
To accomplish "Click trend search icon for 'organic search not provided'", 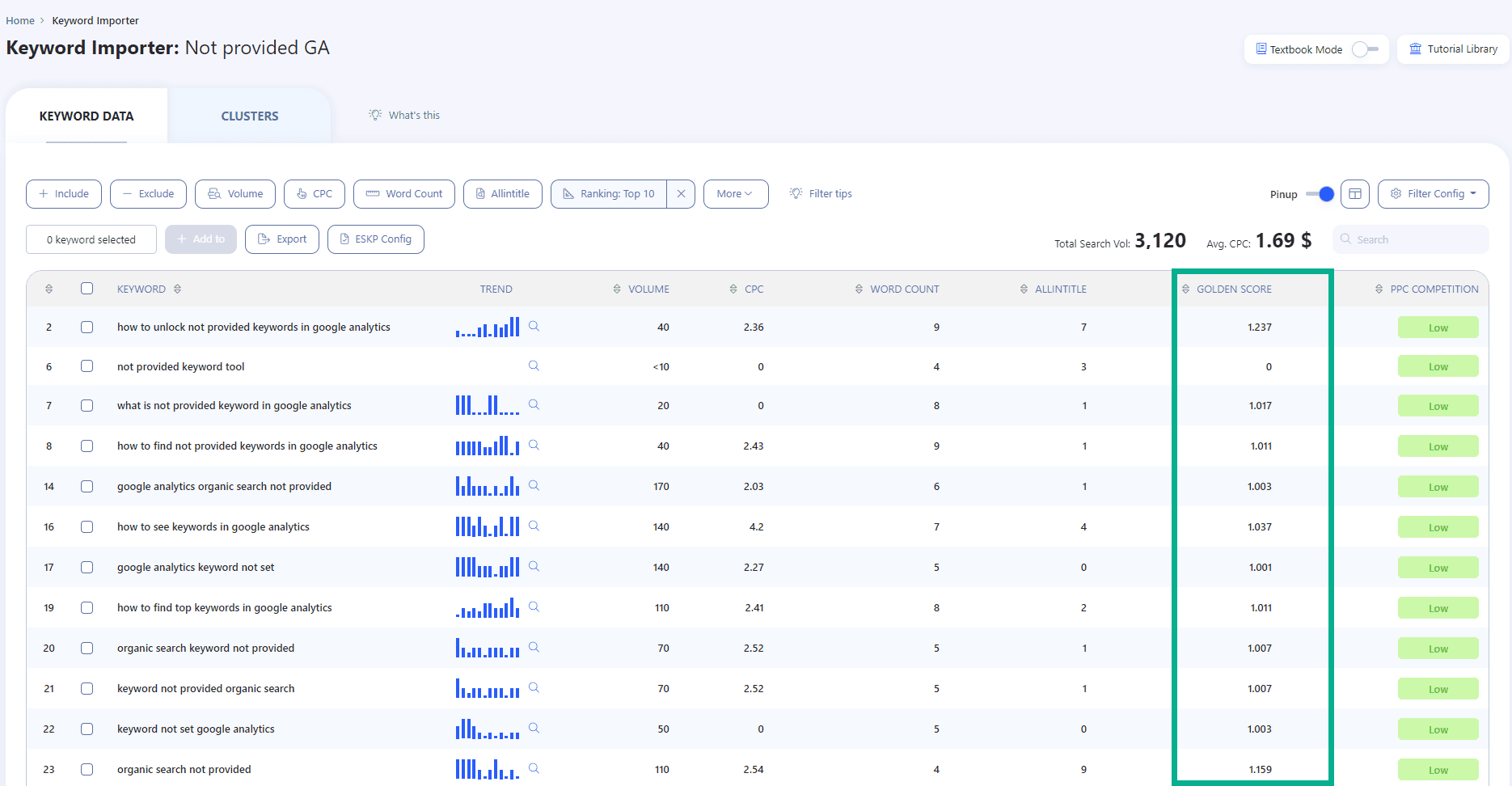I will click(x=534, y=768).
